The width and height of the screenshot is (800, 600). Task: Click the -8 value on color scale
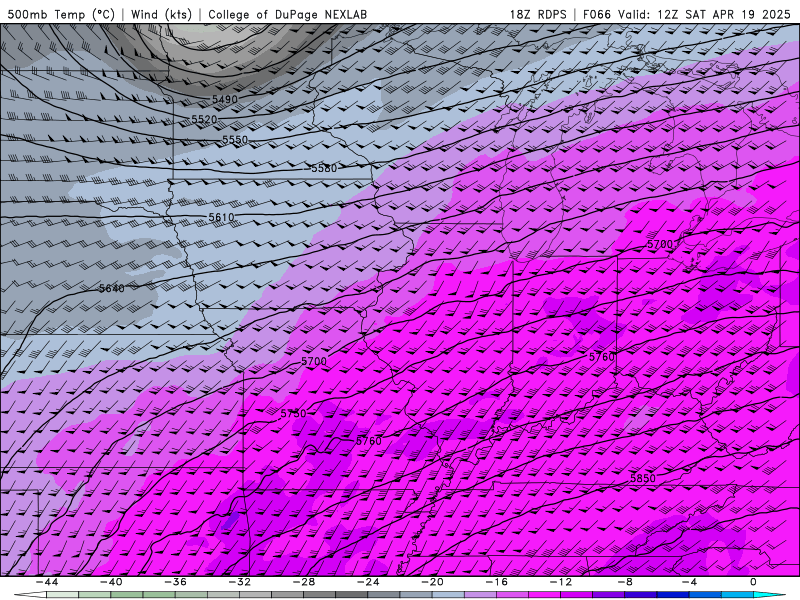[x=625, y=582]
